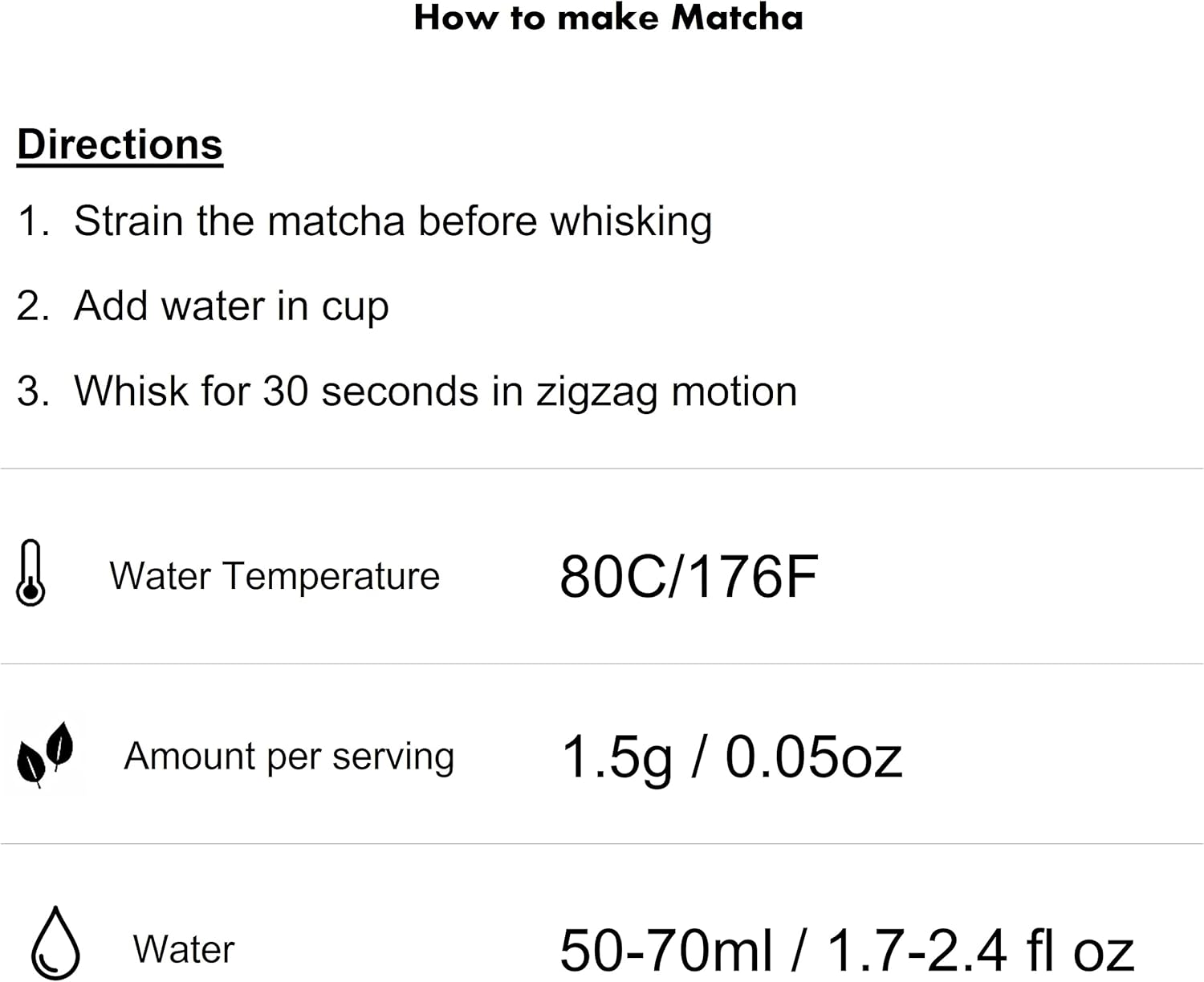
Task: Click the number 3 list marker
Action: [31, 392]
